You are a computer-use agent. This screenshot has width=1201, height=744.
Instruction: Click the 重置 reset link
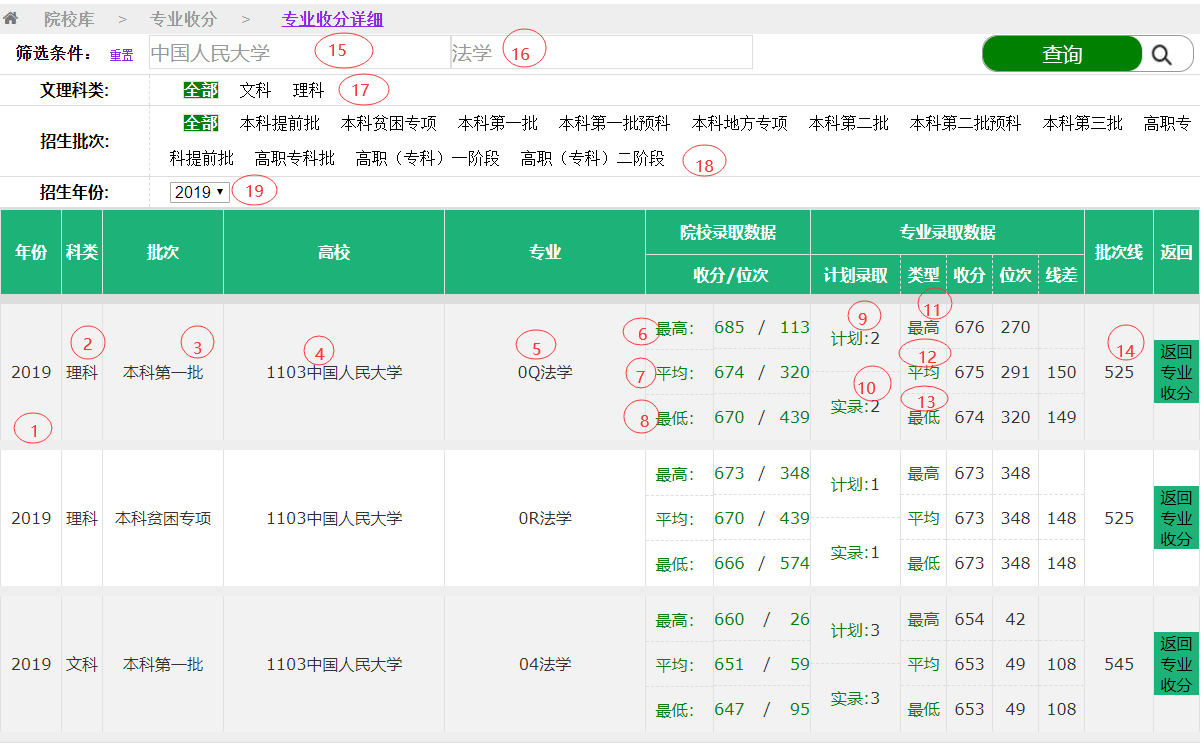[x=121, y=55]
